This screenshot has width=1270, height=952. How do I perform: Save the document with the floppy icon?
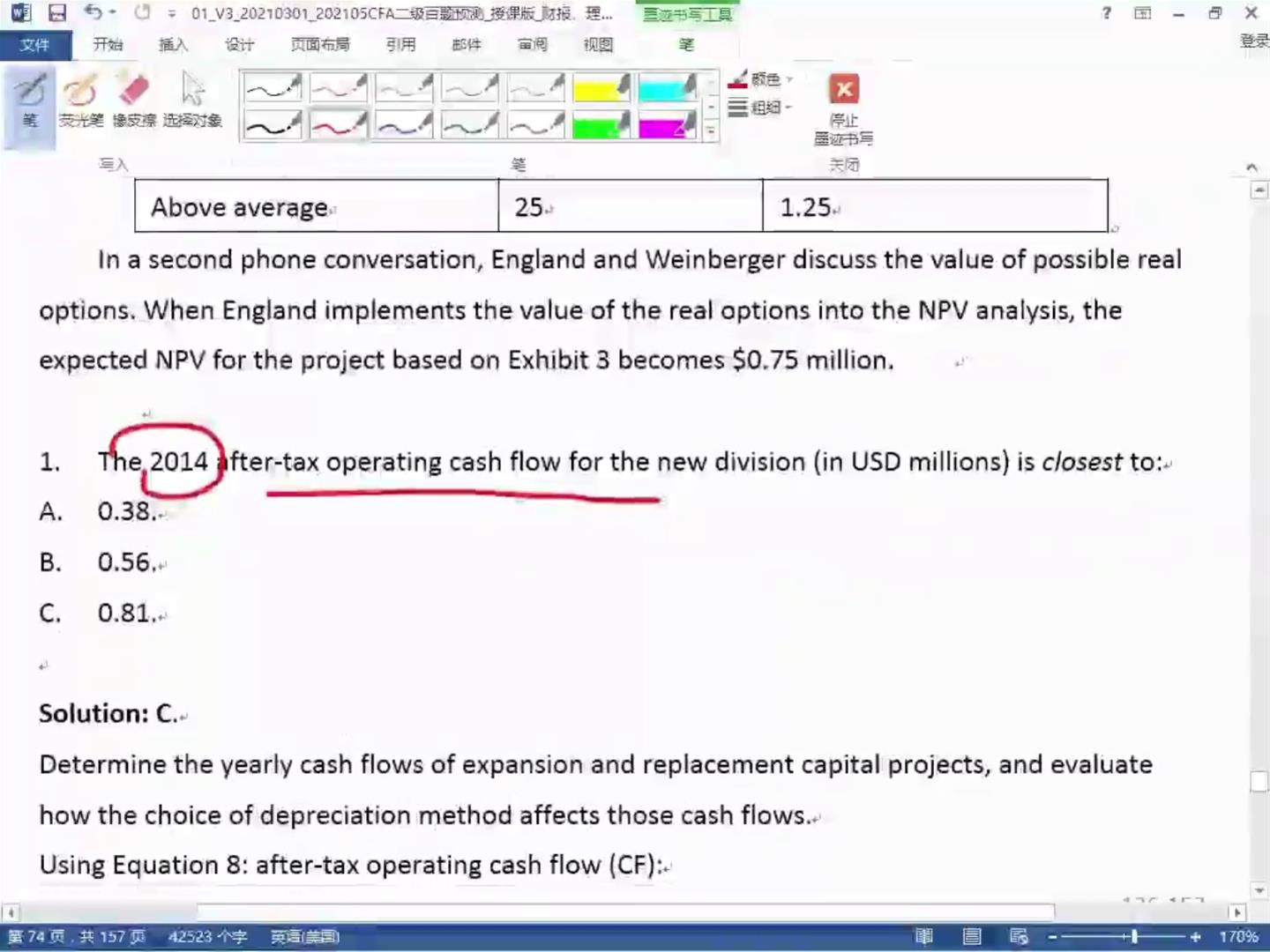click(57, 12)
